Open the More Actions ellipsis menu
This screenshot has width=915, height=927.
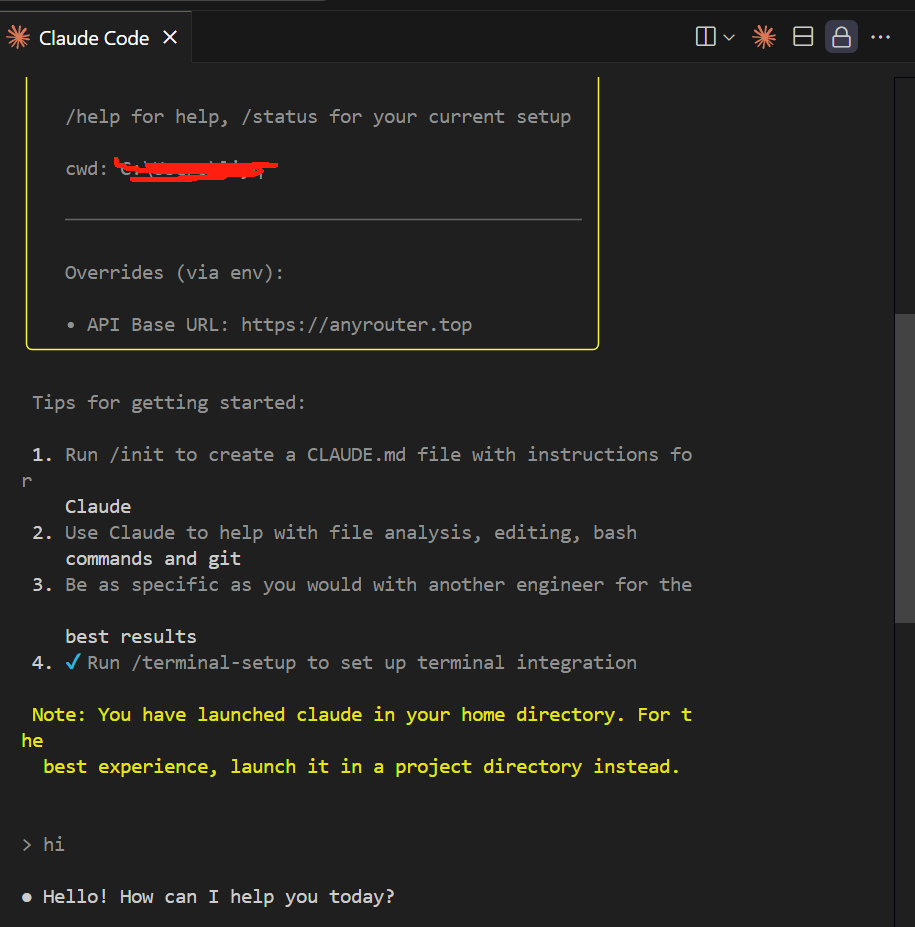click(880, 37)
